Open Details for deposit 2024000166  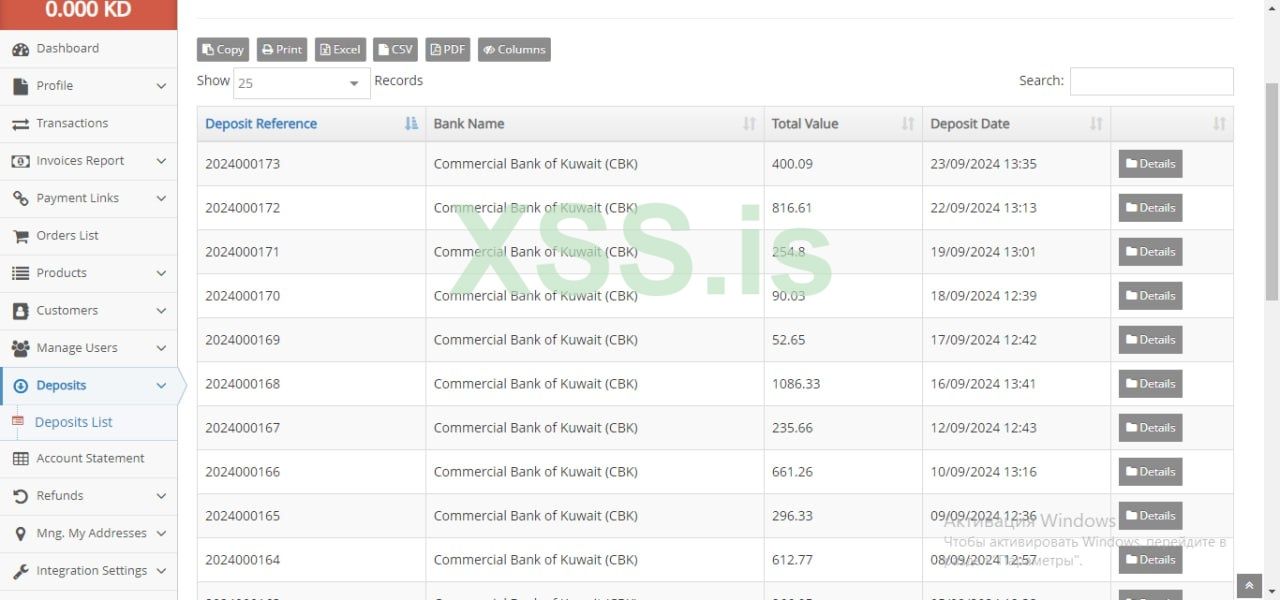[1150, 472]
